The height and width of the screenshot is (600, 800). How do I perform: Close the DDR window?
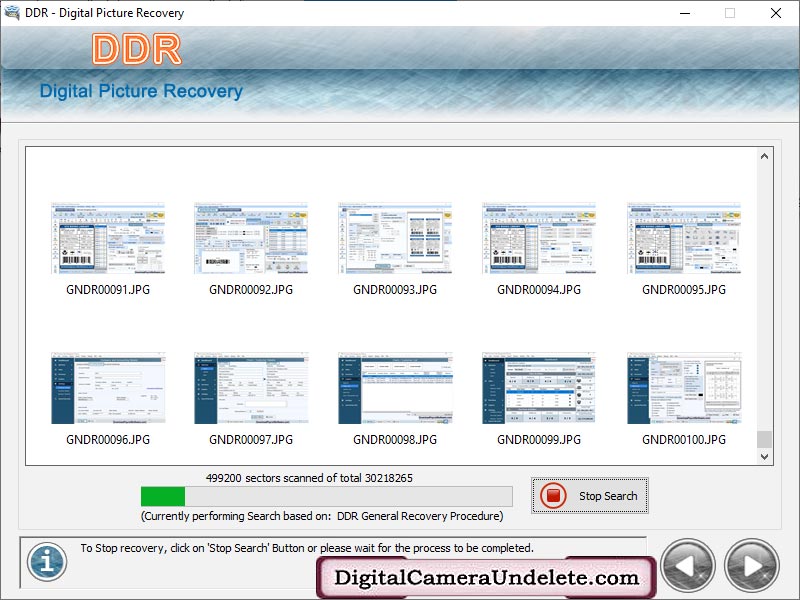coord(776,13)
